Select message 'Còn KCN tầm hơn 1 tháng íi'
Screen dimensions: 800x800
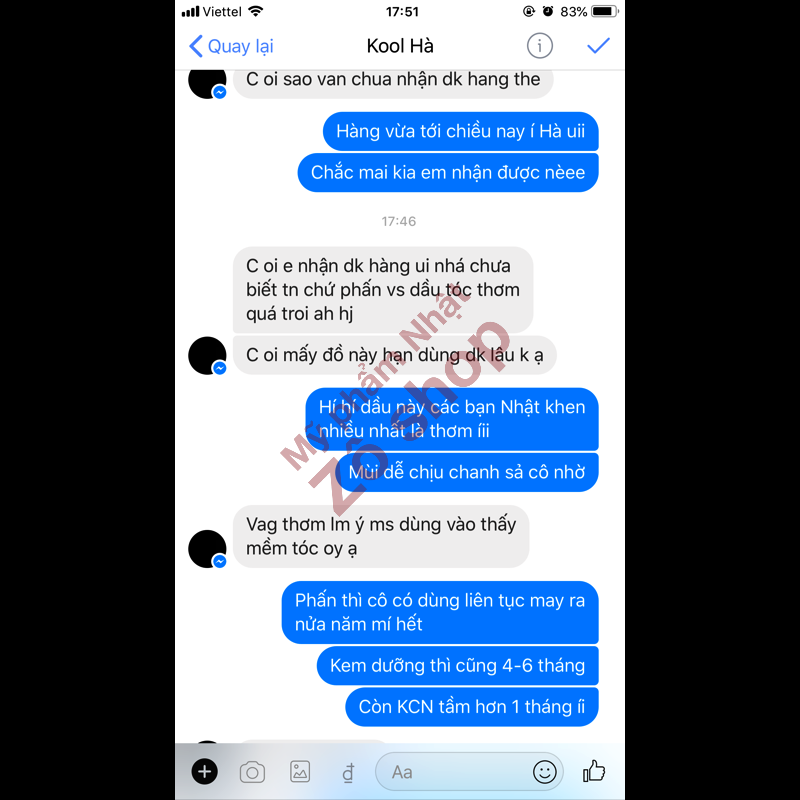[x=472, y=707]
